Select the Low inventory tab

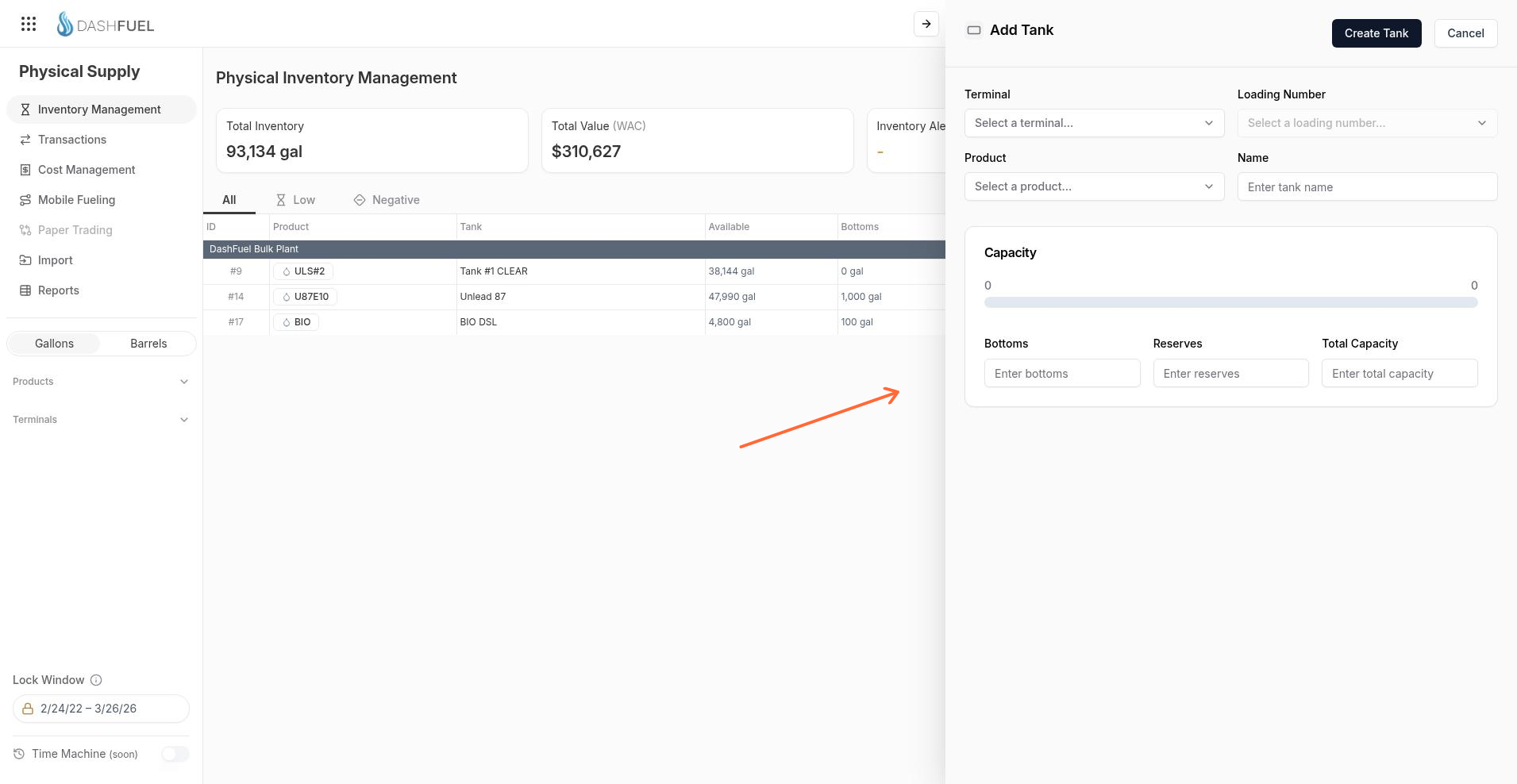point(295,200)
